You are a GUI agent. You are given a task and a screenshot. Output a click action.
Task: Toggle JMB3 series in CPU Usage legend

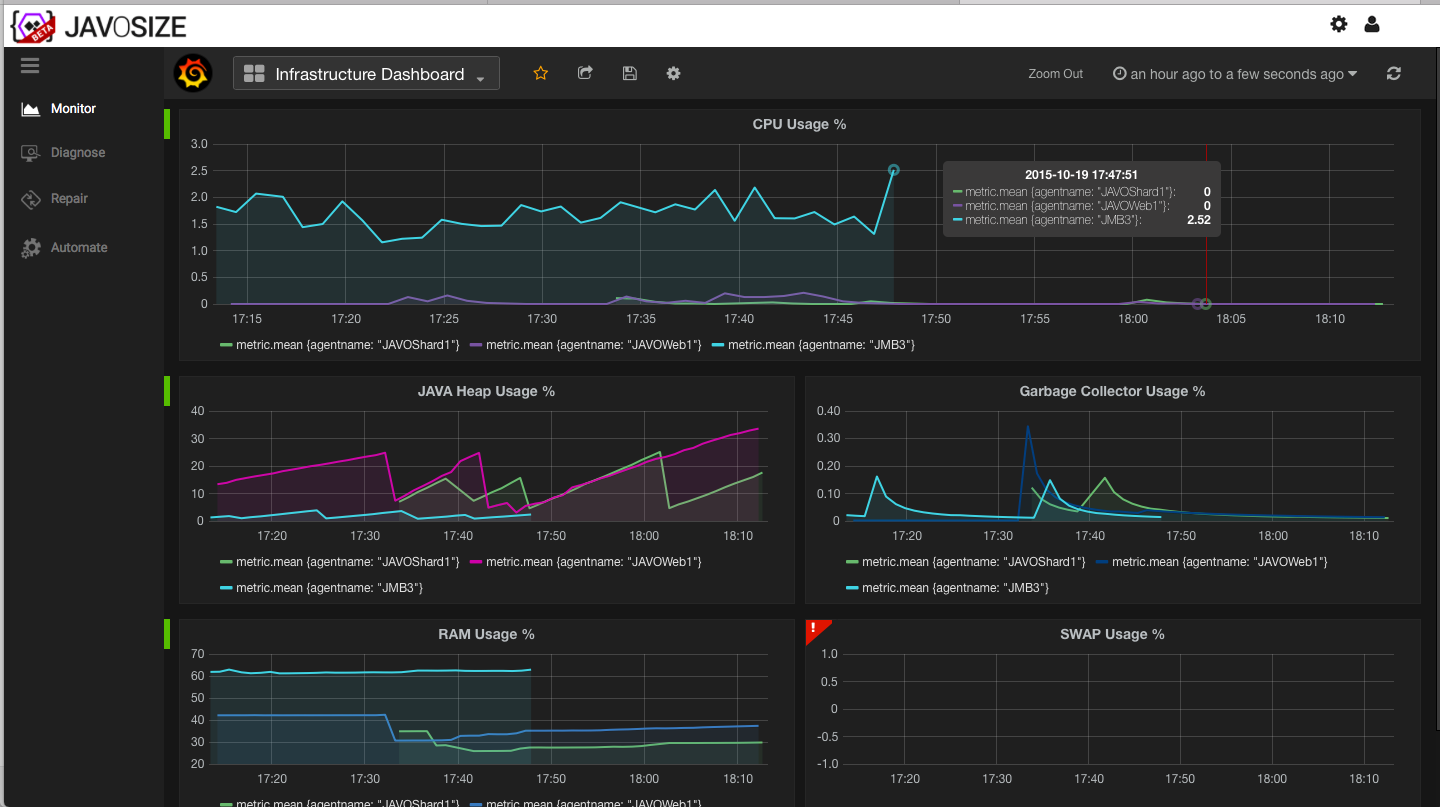point(813,345)
